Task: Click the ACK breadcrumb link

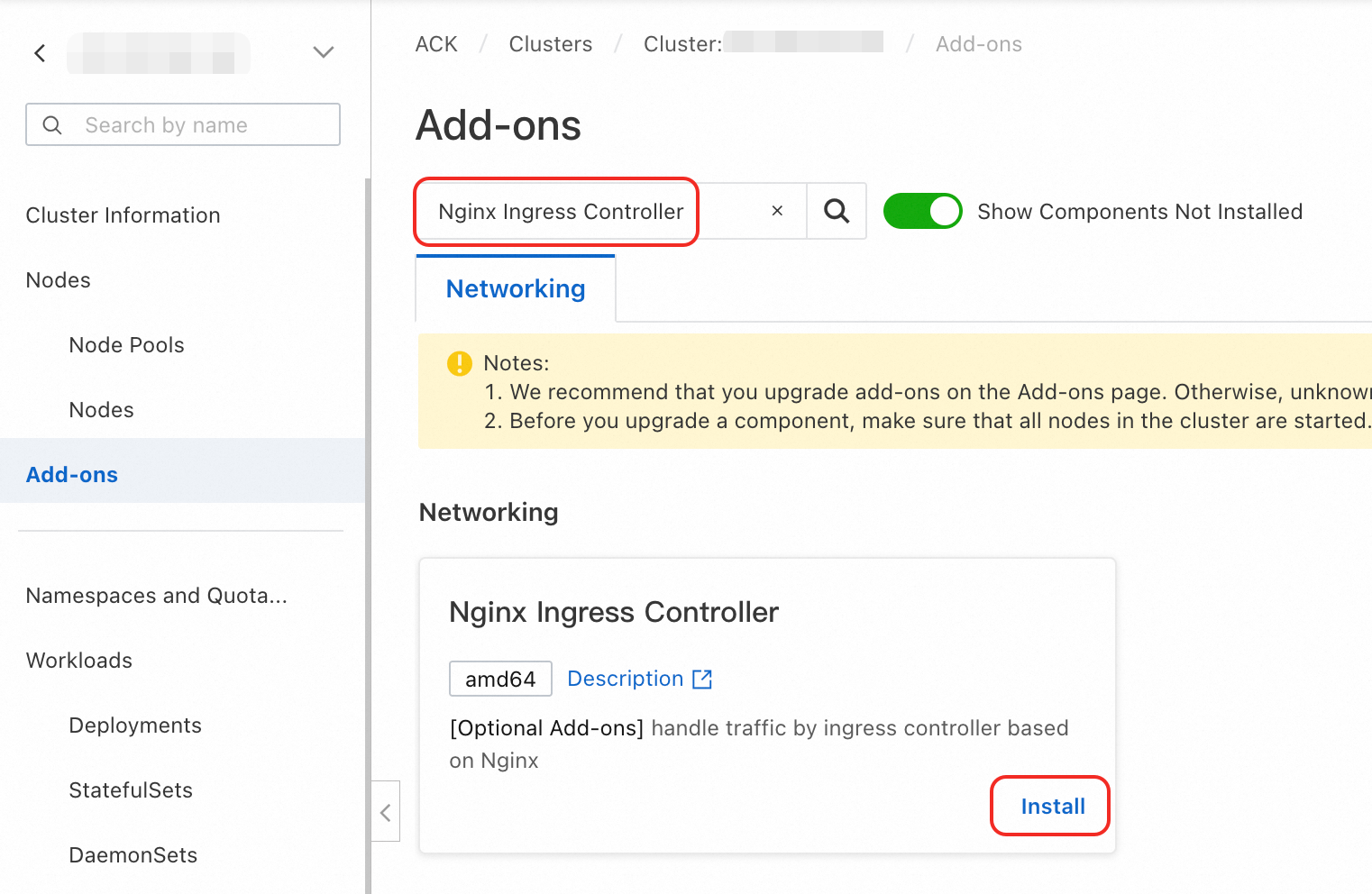Action: pos(436,44)
